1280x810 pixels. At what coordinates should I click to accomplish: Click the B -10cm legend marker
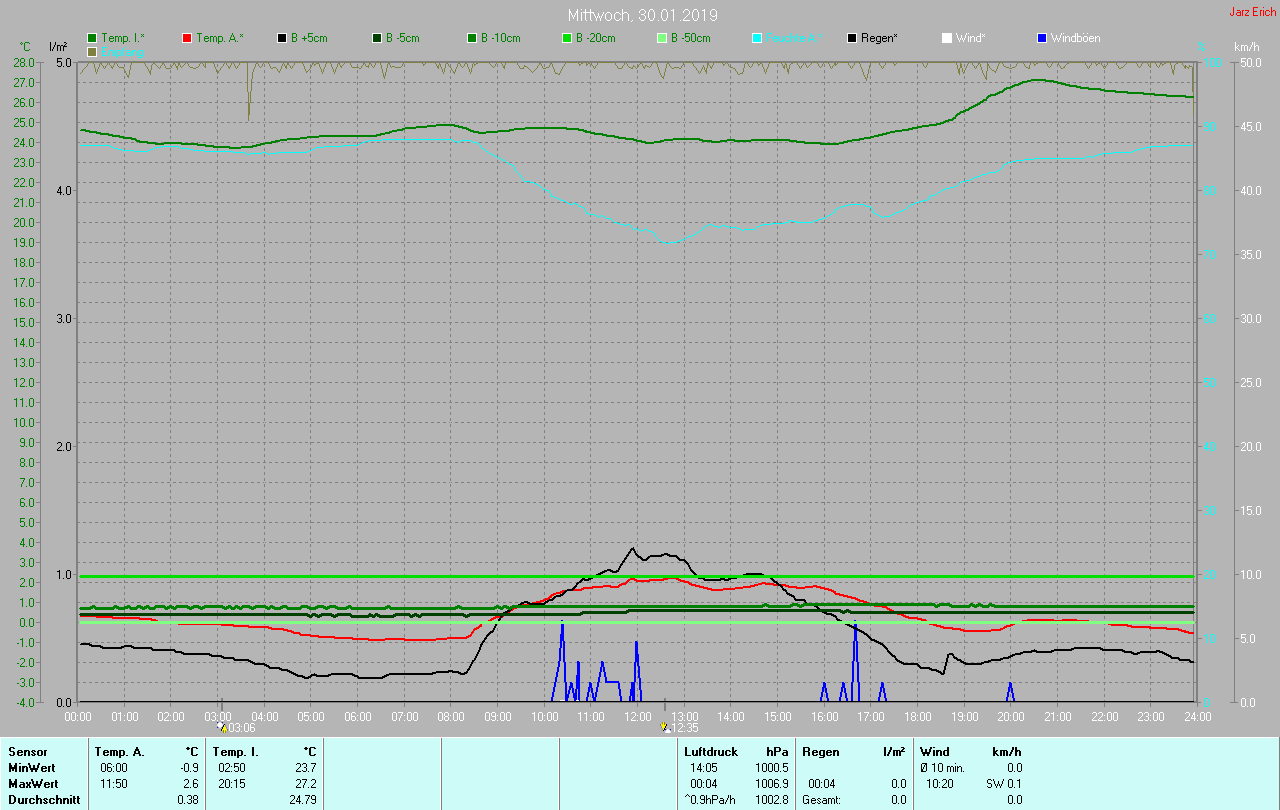[472, 38]
